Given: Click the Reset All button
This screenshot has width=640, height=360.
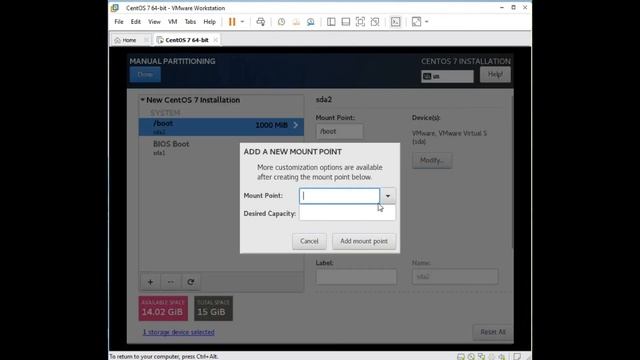Looking at the screenshot, I should (x=493, y=332).
